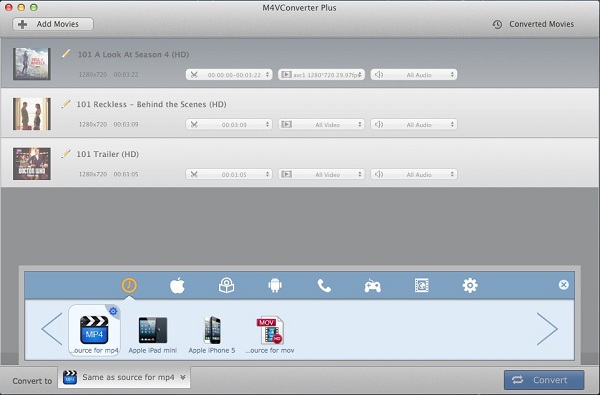Open settings gear on MP4 profile
The height and width of the screenshot is (395, 600).
[x=113, y=311]
